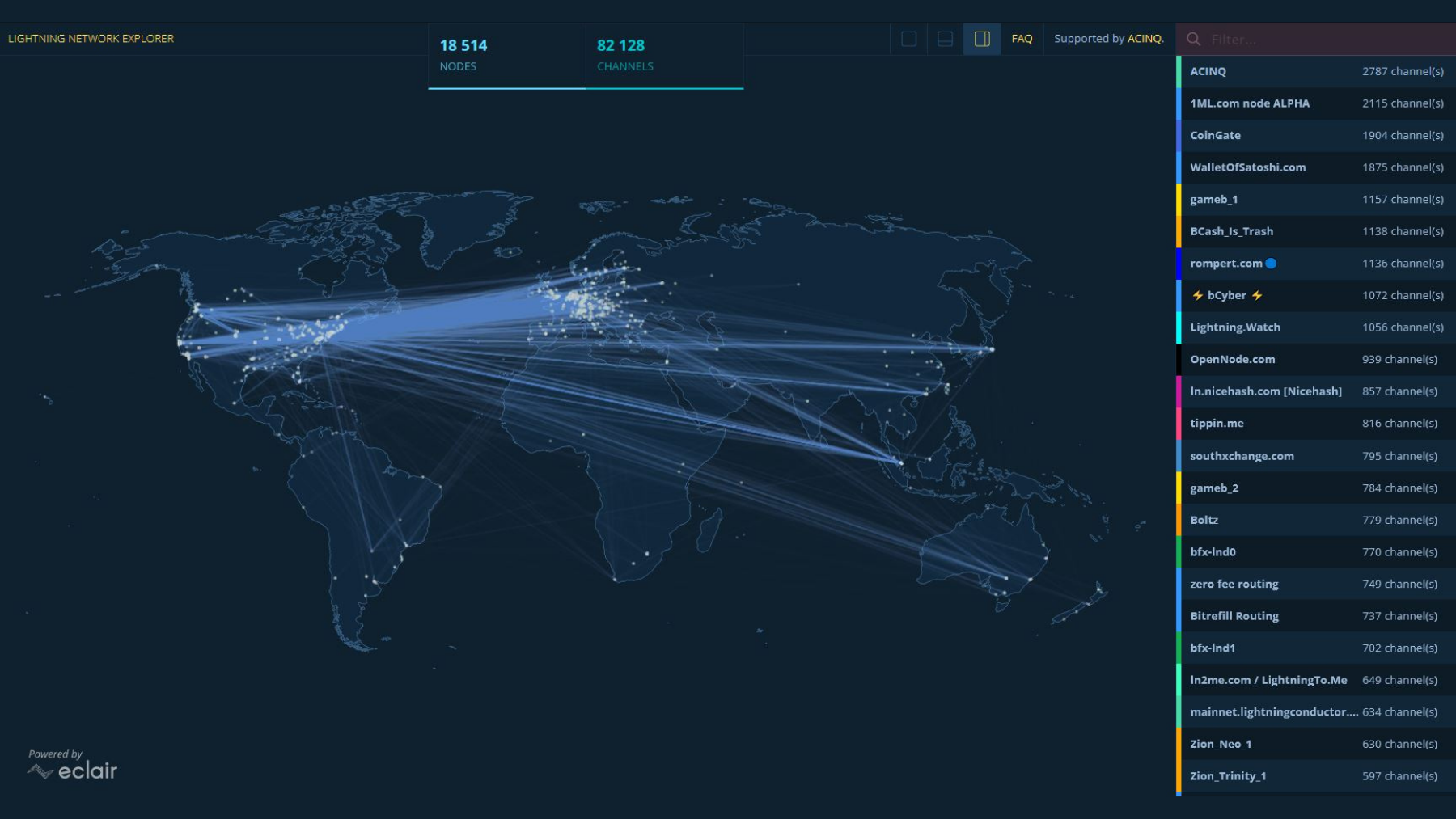Select the horizontal split layout icon
This screenshot has height=819, width=1456.
(x=945, y=38)
